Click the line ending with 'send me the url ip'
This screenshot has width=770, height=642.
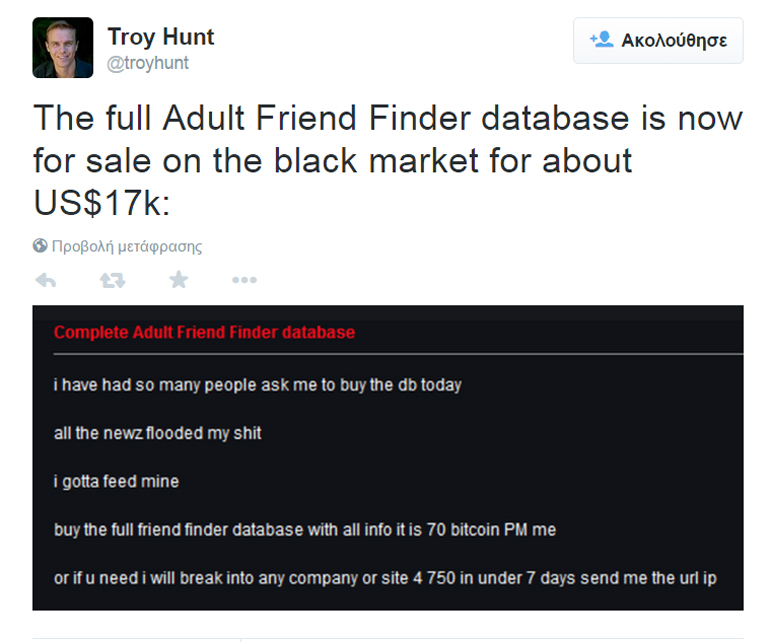pyautogui.click(x=385, y=579)
